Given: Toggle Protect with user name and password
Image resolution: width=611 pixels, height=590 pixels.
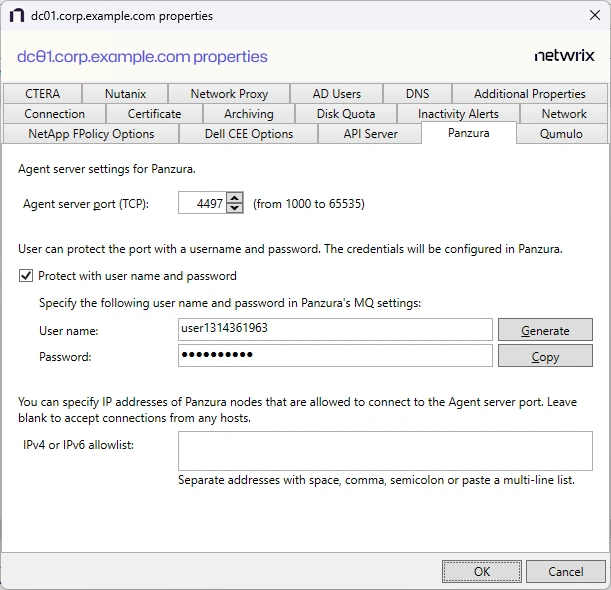Looking at the screenshot, I should pyautogui.click(x=25, y=276).
